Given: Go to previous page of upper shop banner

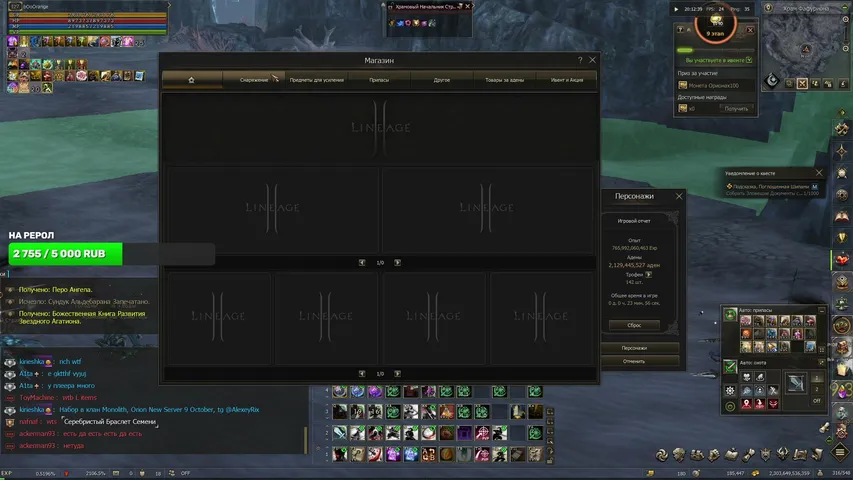Looking at the screenshot, I should coord(362,262).
